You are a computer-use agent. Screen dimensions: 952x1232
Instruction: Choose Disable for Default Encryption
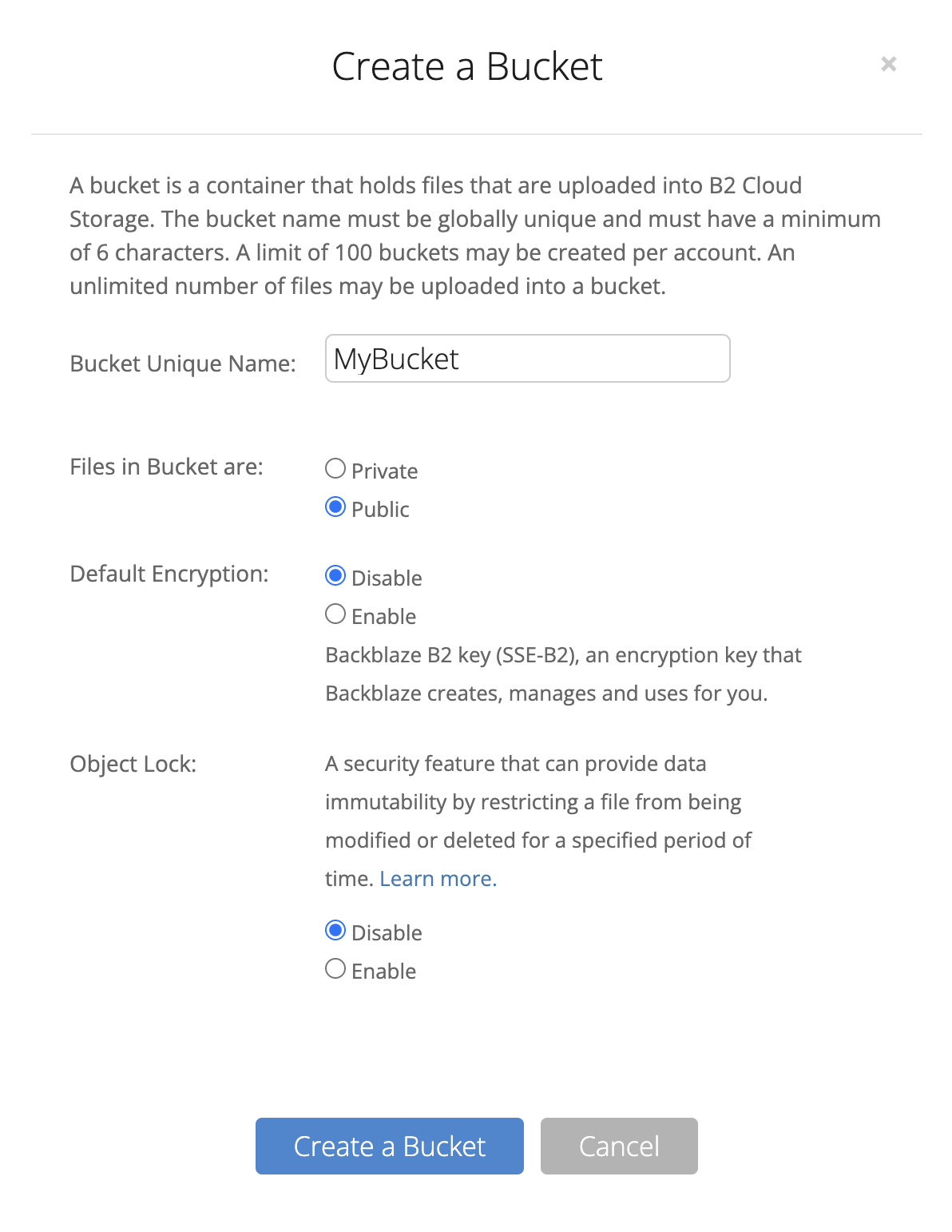coord(335,576)
